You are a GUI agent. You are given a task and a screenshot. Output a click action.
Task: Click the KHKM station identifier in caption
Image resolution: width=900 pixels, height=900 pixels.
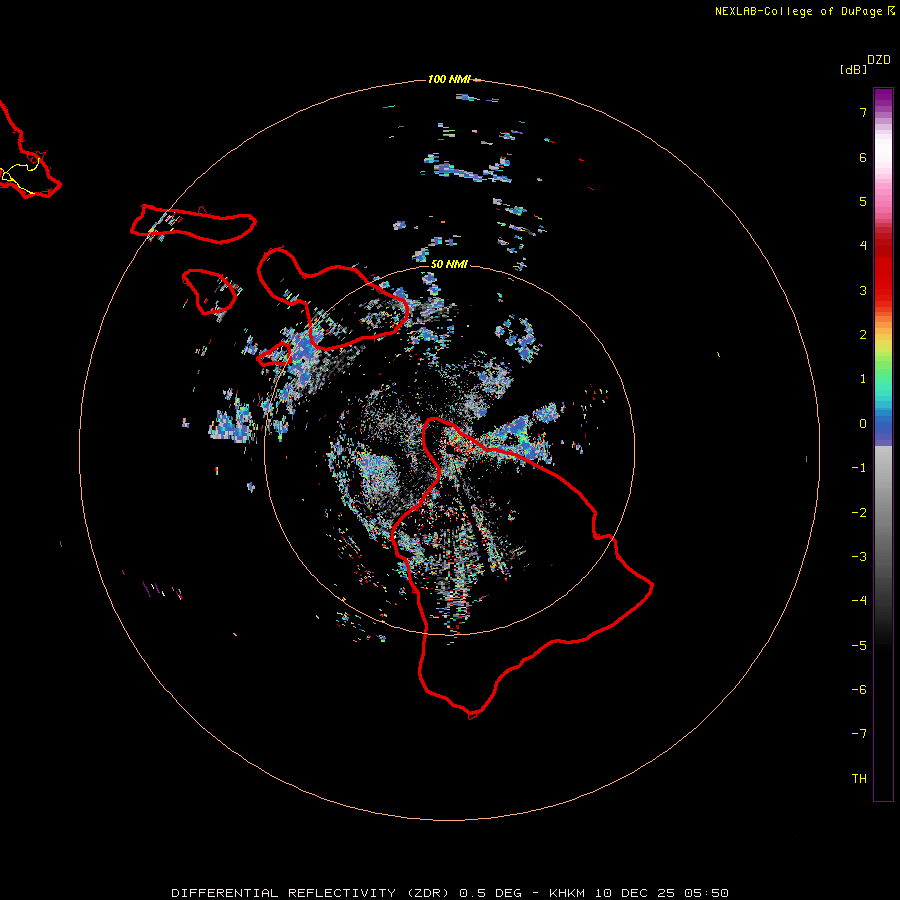567,893
